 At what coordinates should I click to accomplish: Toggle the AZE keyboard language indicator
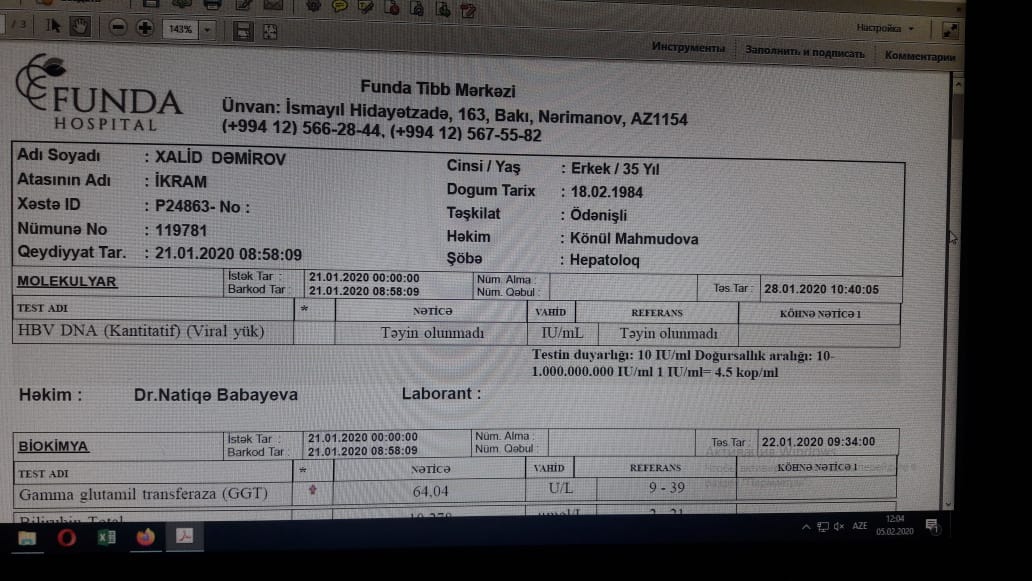pos(859,525)
